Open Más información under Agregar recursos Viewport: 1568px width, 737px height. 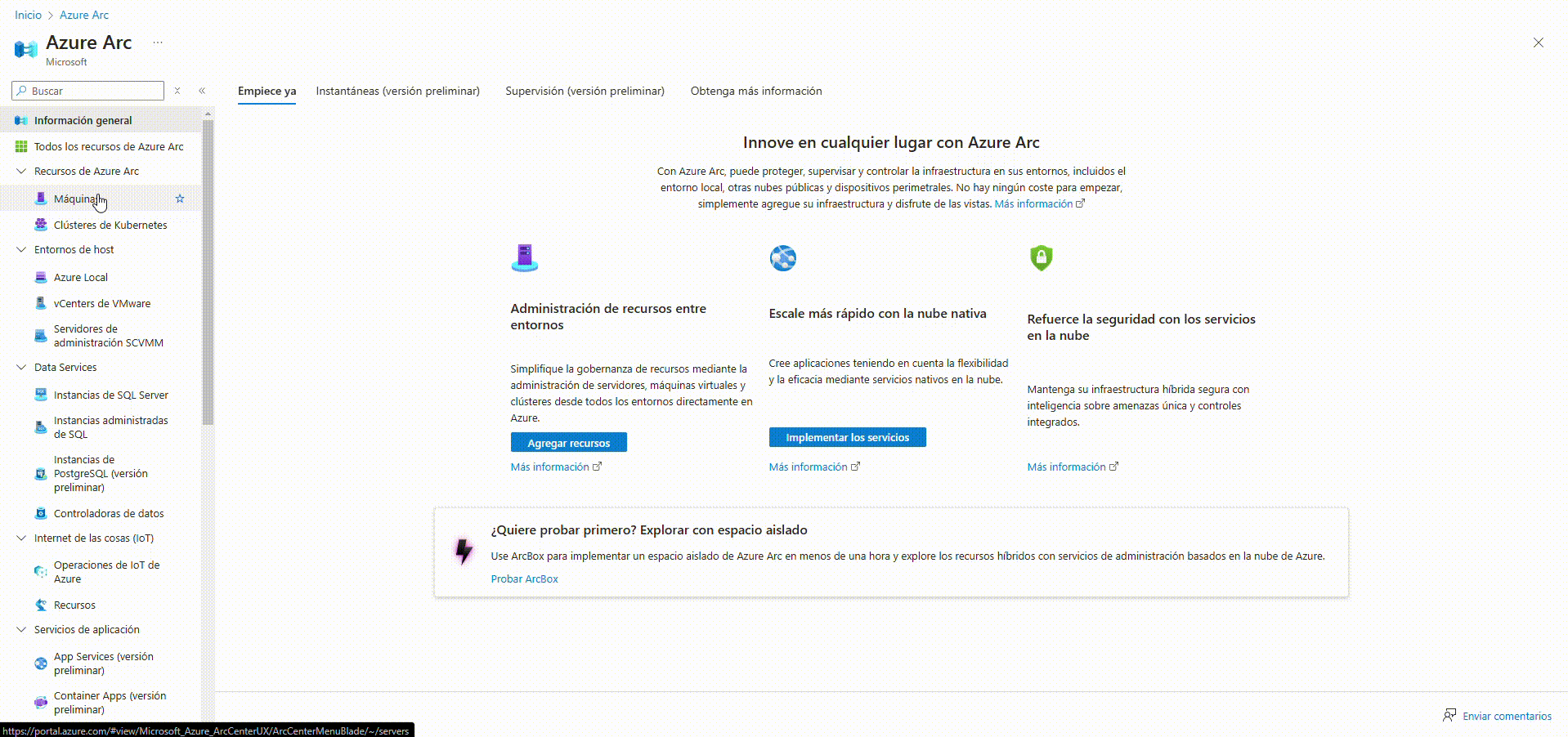point(556,467)
